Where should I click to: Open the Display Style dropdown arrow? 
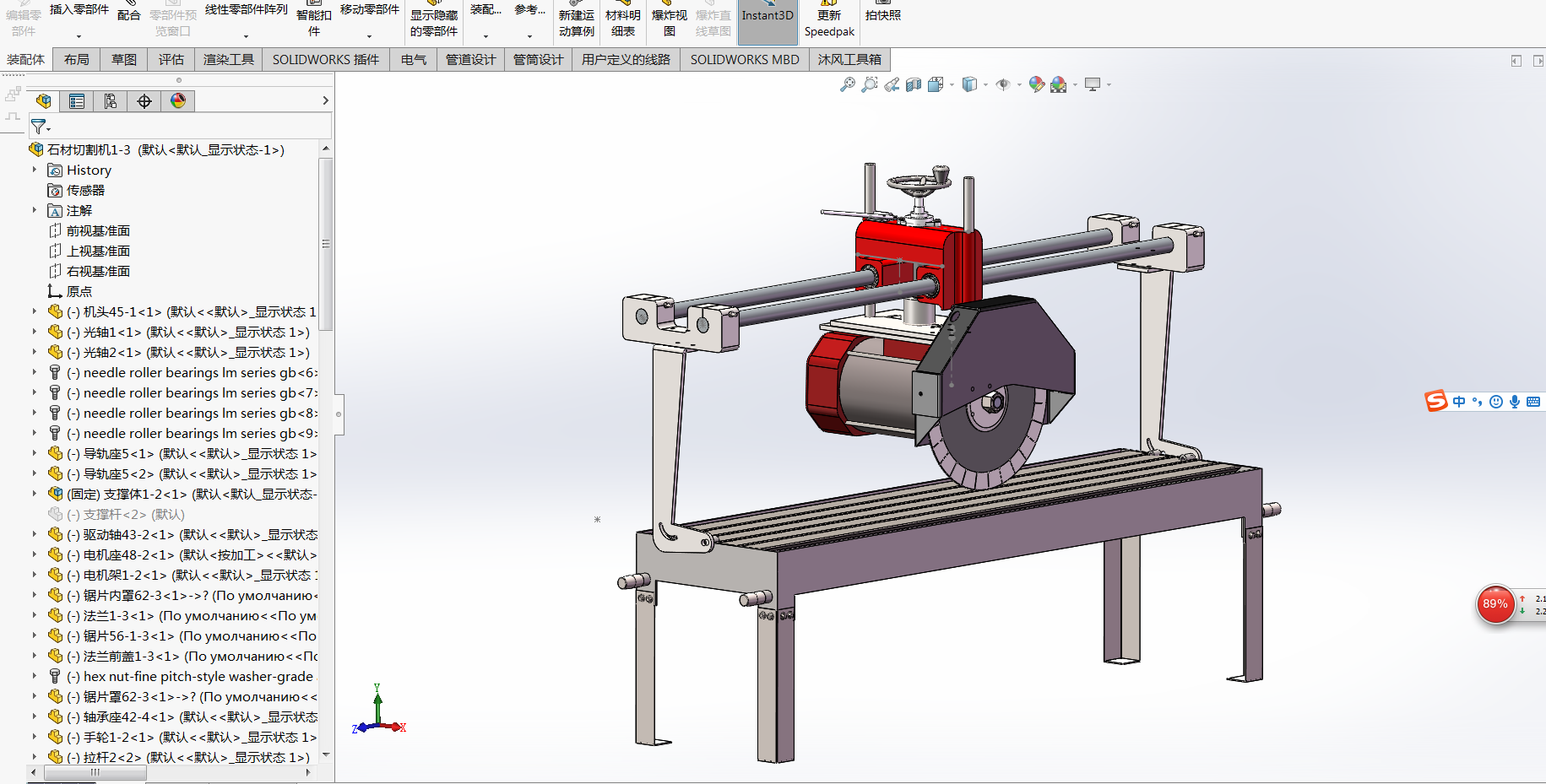(985, 85)
